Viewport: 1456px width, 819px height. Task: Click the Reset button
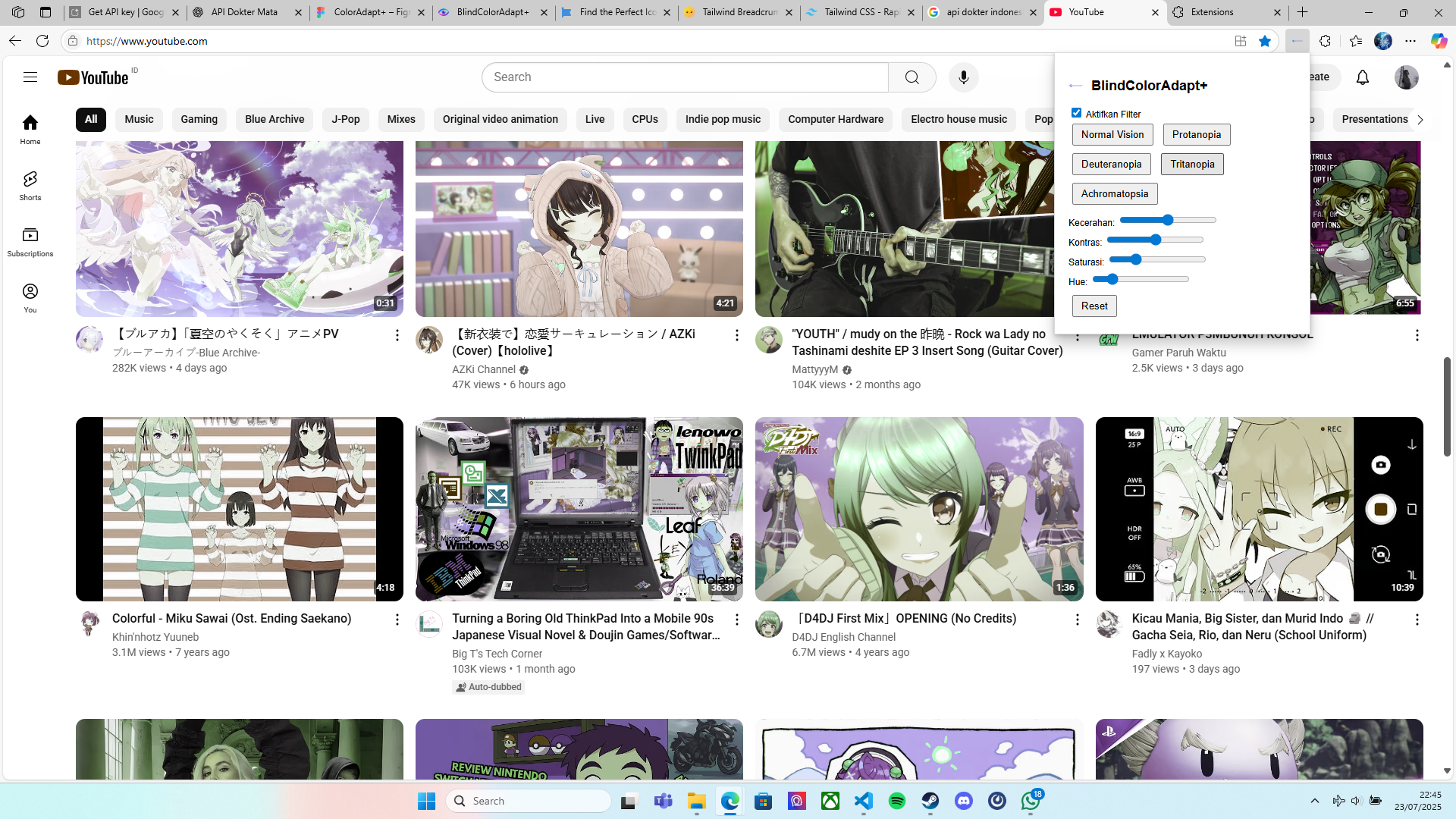tap(1094, 306)
